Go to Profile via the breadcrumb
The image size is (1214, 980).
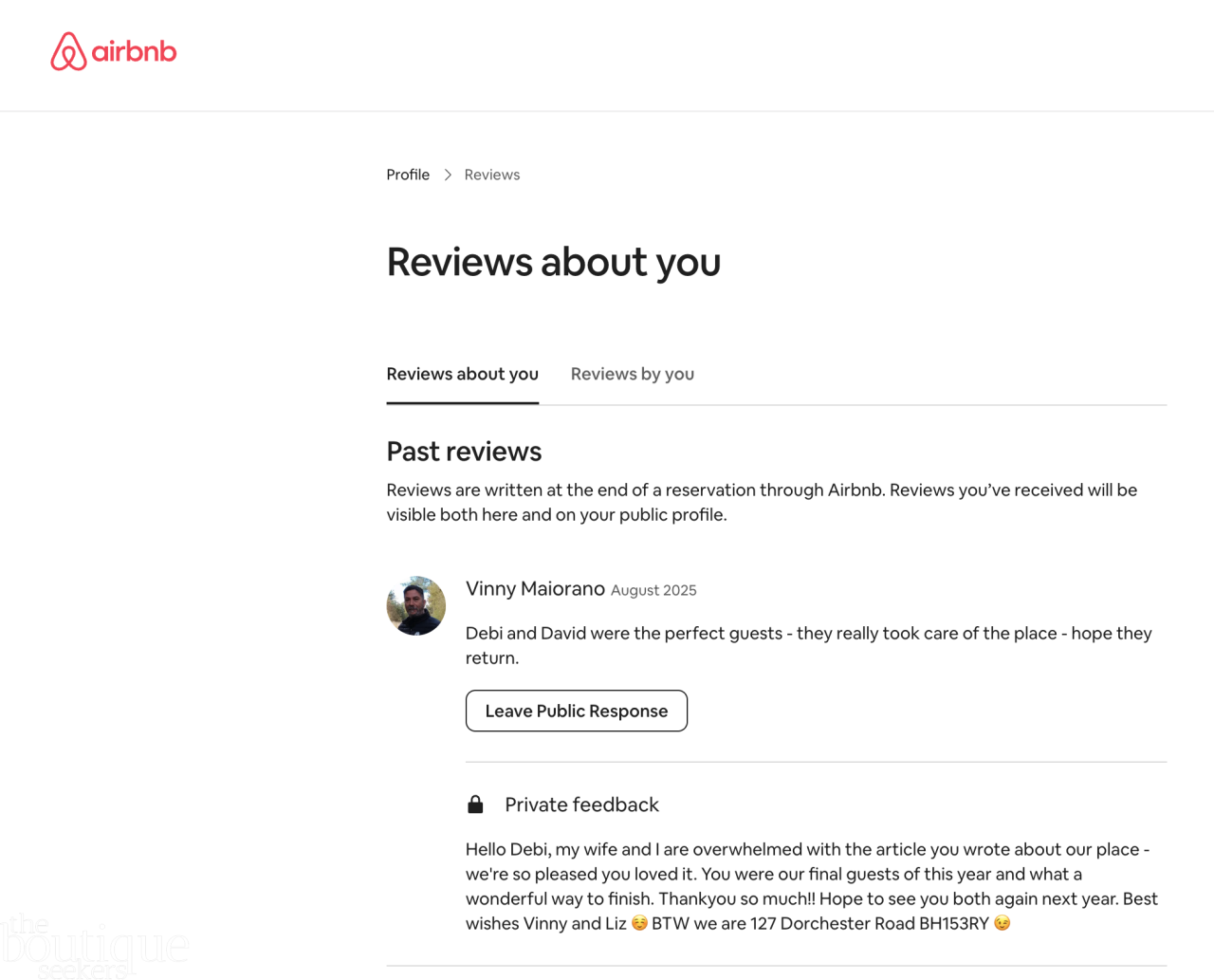pyautogui.click(x=408, y=175)
